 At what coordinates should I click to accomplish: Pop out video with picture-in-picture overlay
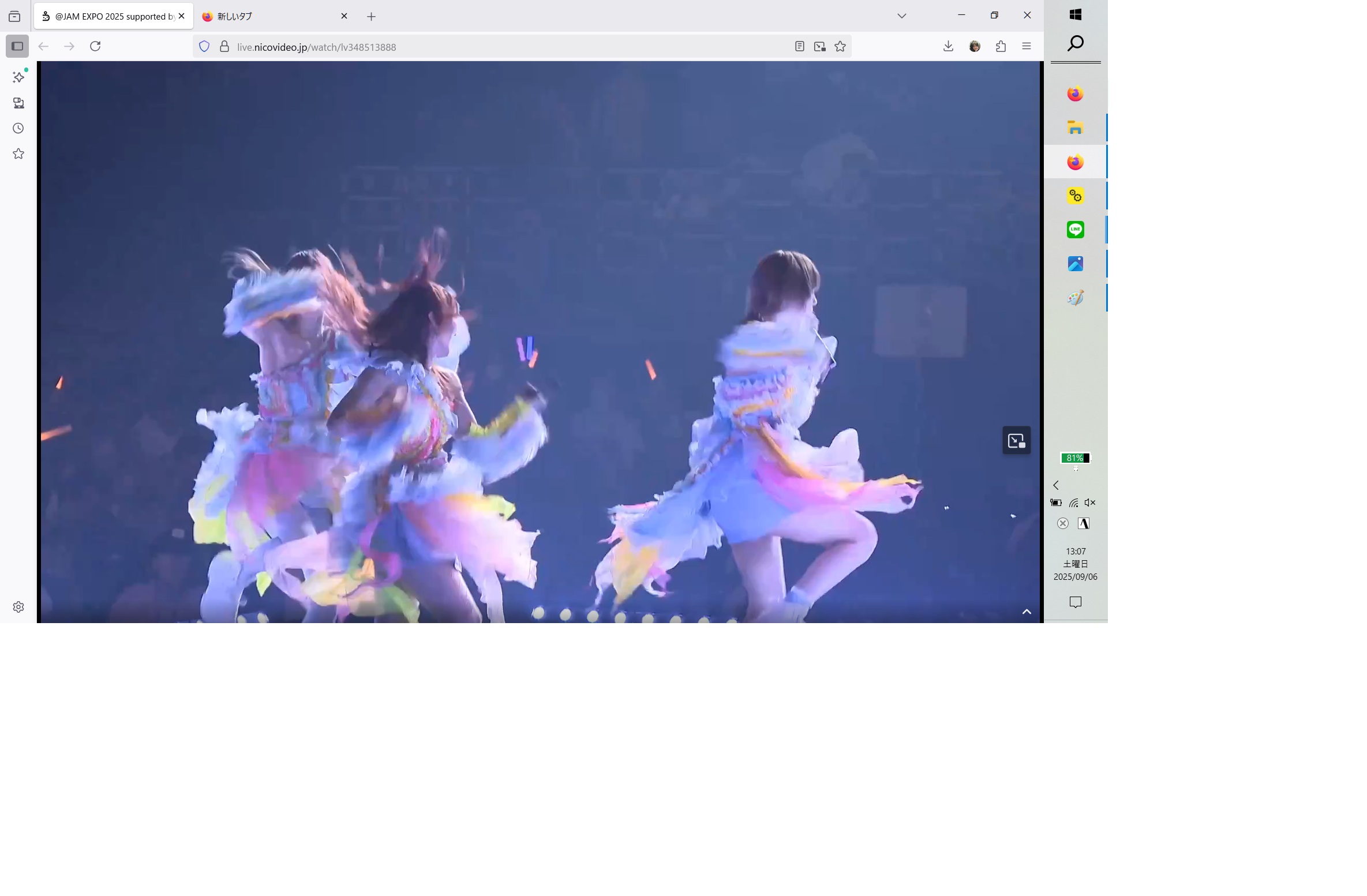point(1016,441)
